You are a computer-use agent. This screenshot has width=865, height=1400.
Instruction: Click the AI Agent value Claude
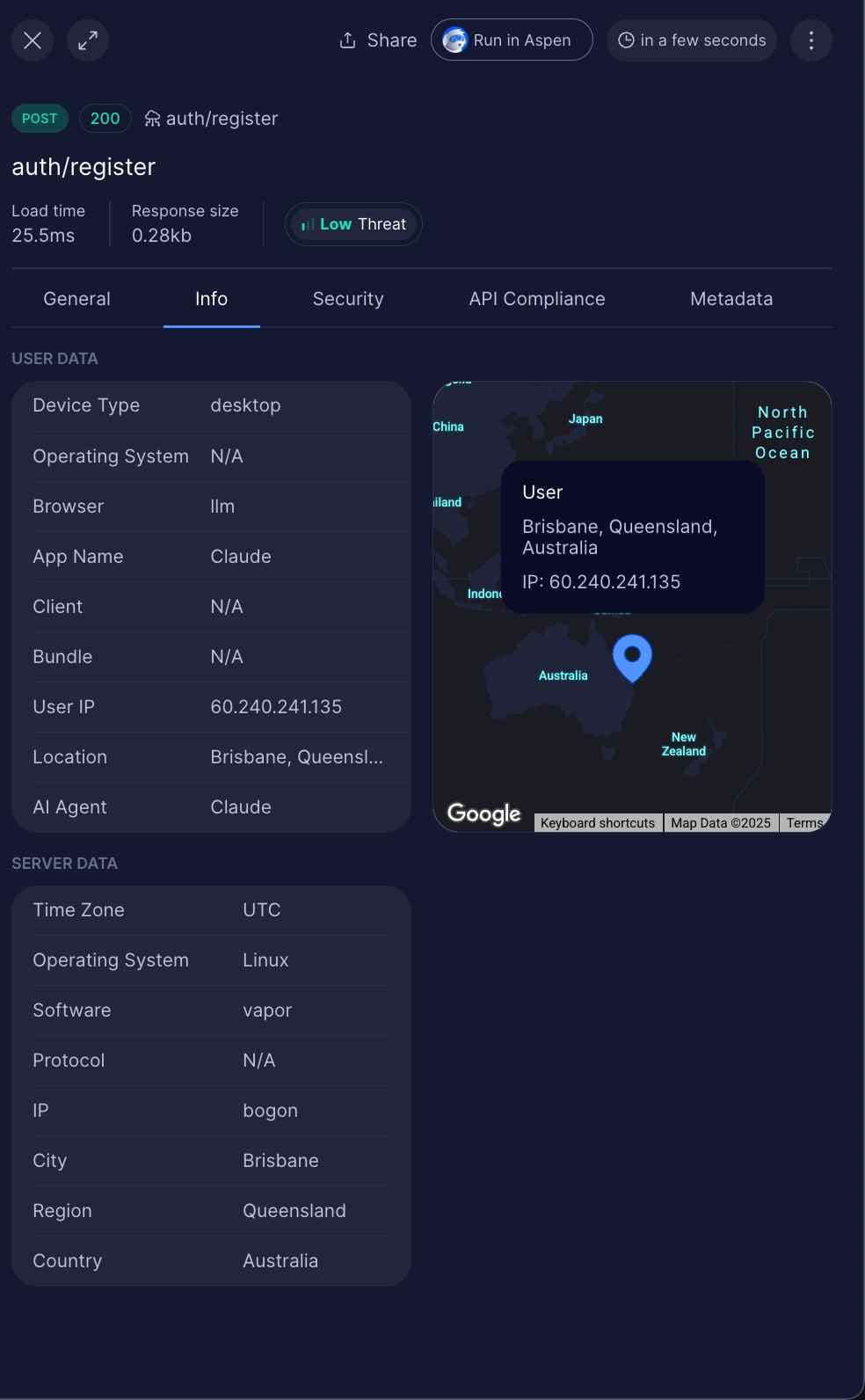coord(241,807)
